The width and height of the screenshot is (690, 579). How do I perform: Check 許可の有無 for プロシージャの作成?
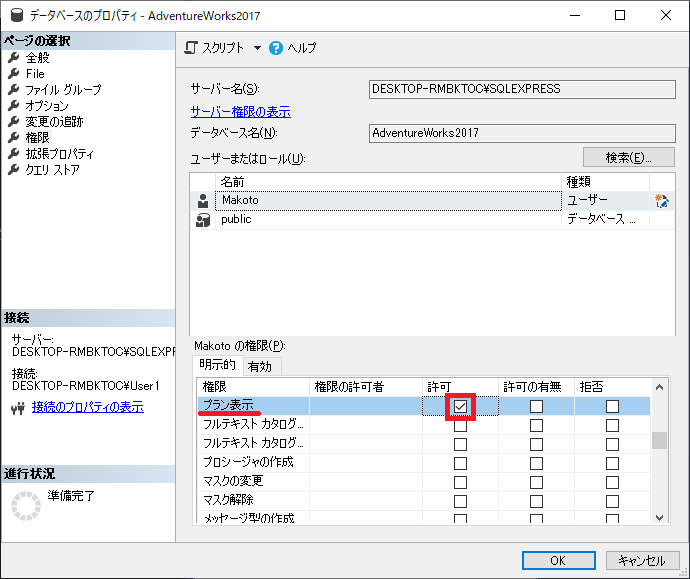(536, 463)
